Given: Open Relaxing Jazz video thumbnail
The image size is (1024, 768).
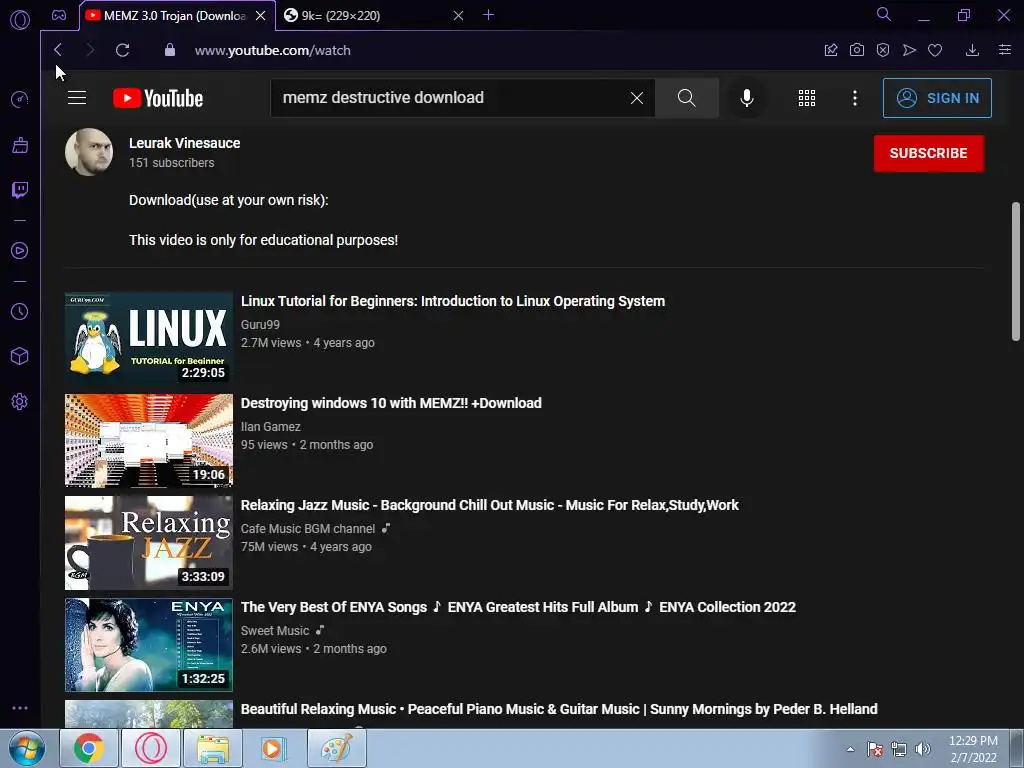Looking at the screenshot, I should (149, 543).
